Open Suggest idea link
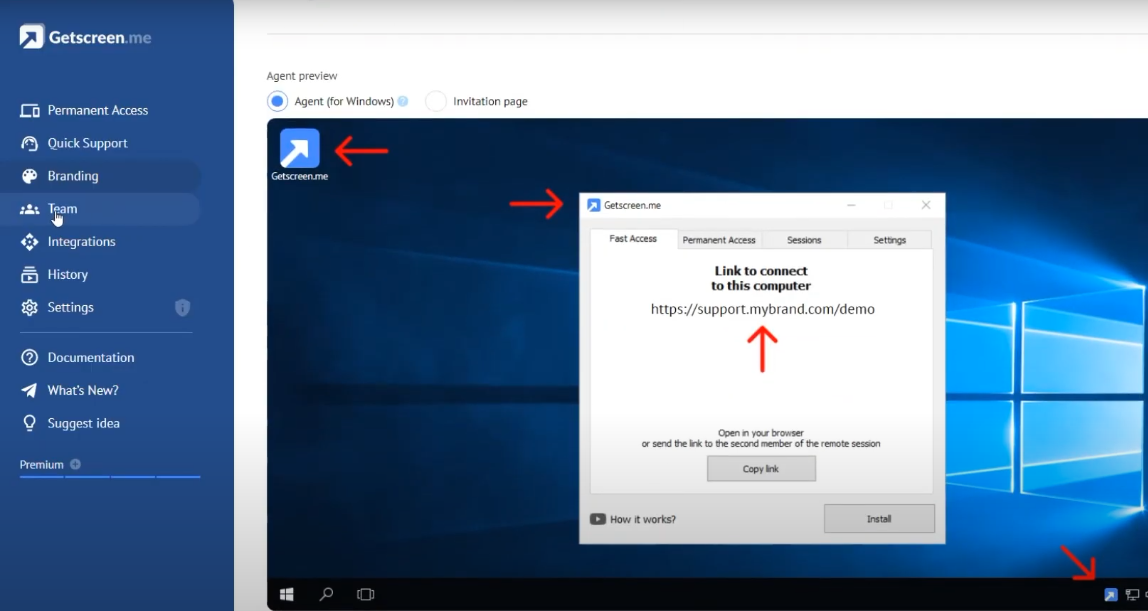1148x611 pixels. click(x=83, y=424)
